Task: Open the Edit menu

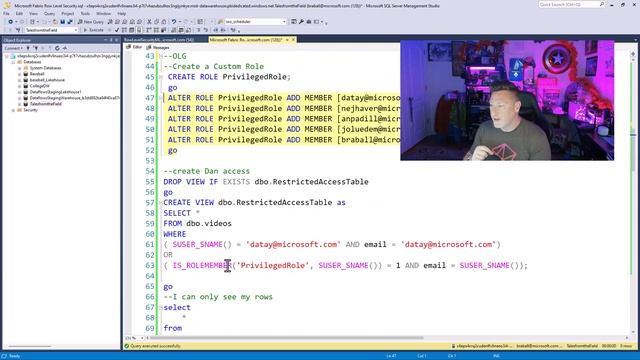Action: (x=19, y=13)
